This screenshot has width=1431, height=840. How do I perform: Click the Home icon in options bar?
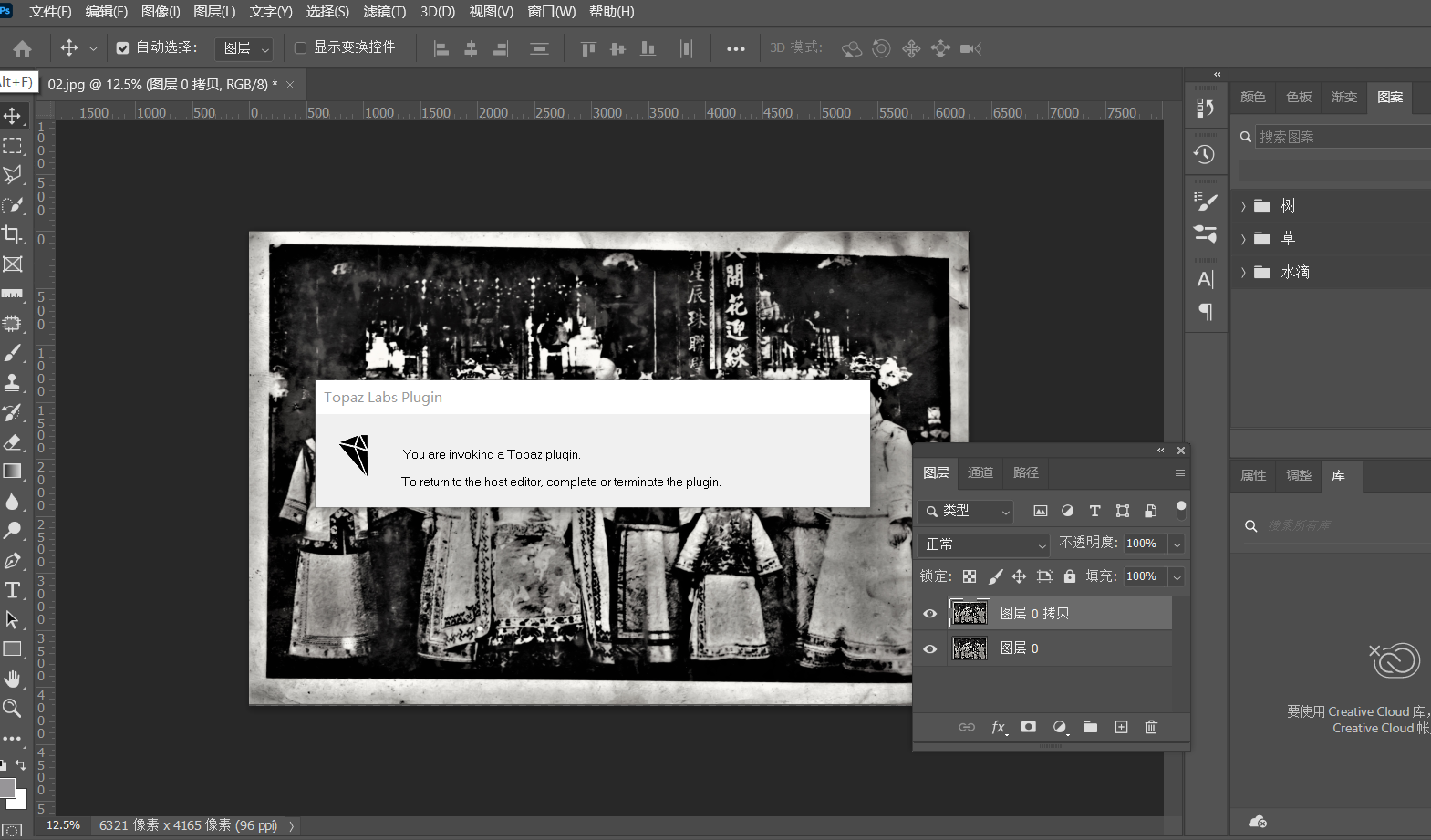23,48
